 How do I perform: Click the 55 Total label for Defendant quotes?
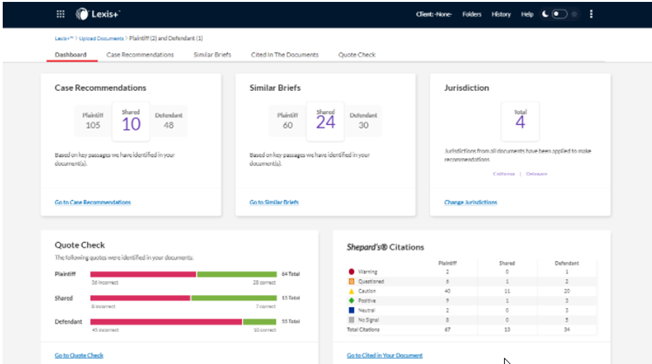coord(291,322)
